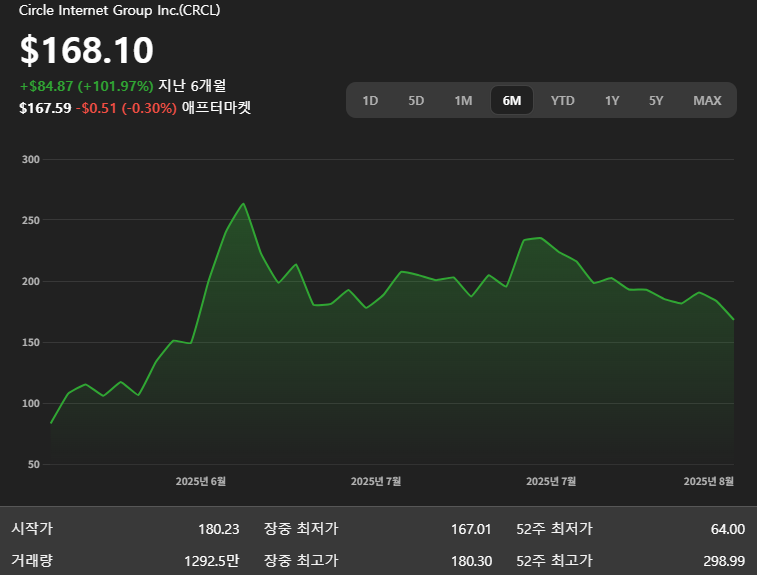Click the rightmost end of the price line

point(733,319)
